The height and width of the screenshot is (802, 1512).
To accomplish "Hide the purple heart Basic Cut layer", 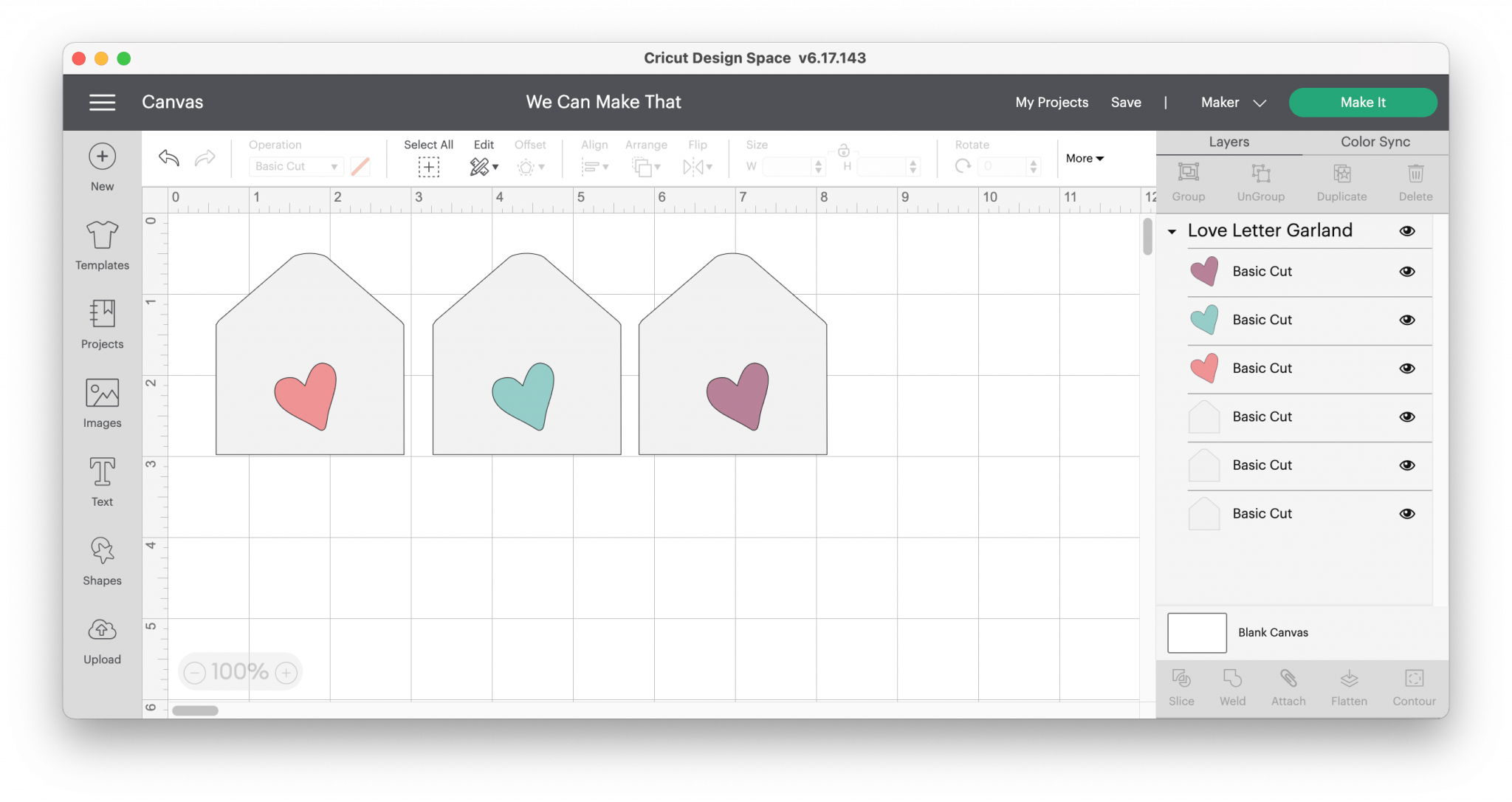I will click(1407, 272).
